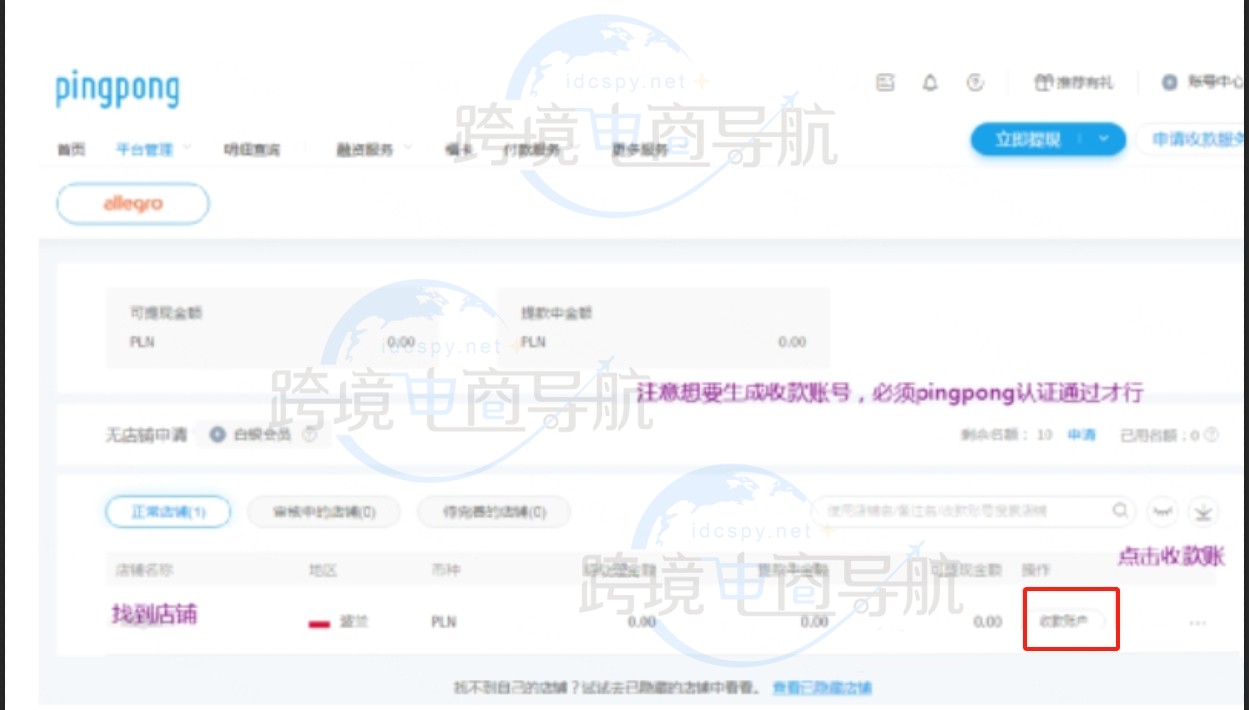
Task: Click the magnifier icon in the shop search box
Action: [x=1120, y=510]
